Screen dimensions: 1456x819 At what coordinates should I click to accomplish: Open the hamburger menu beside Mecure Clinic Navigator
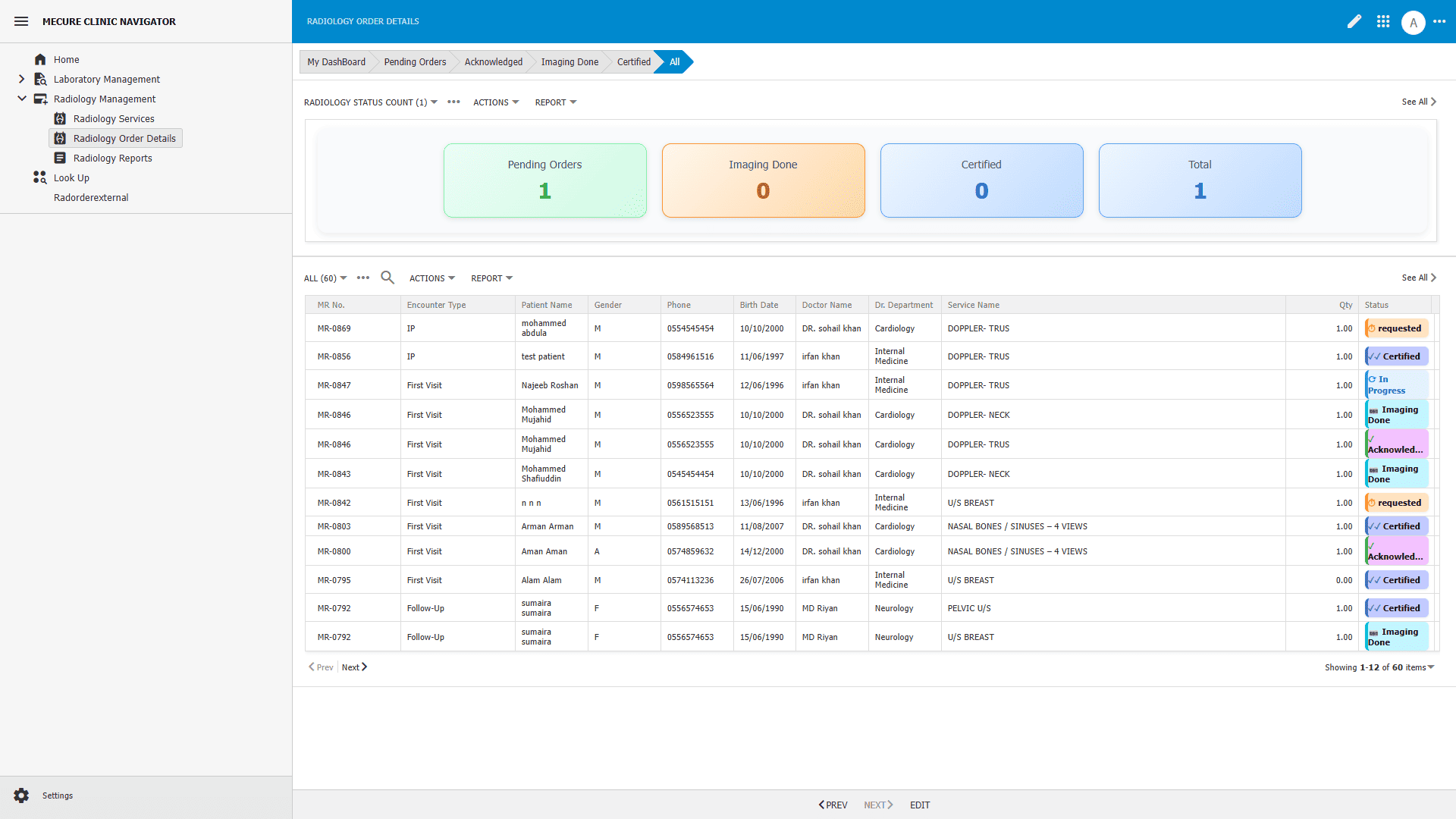pyautogui.click(x=21, y=21)
